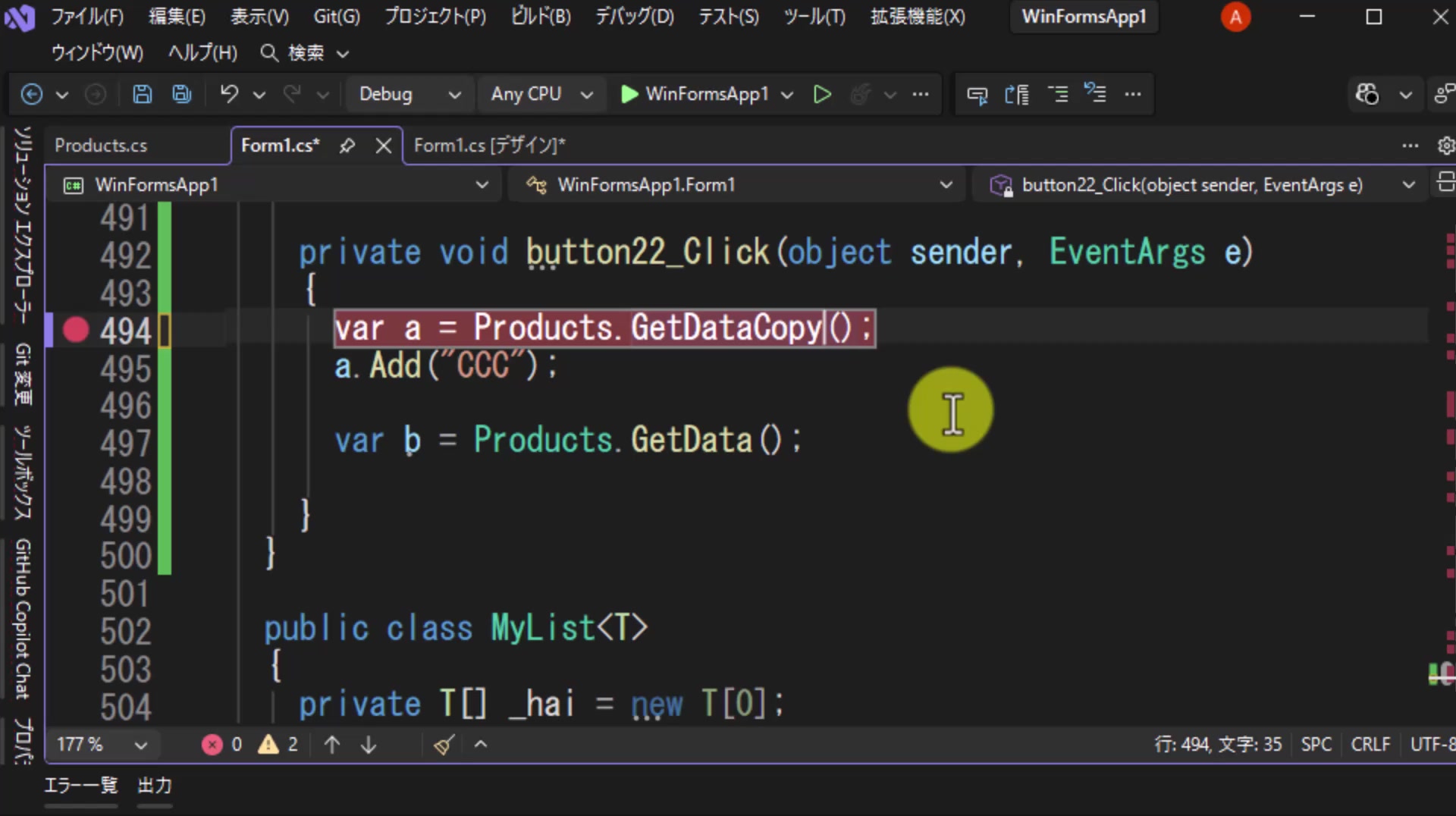Click the 検索 search box
Viewport: 1456px width, 816px height.
tap(305, 53)
